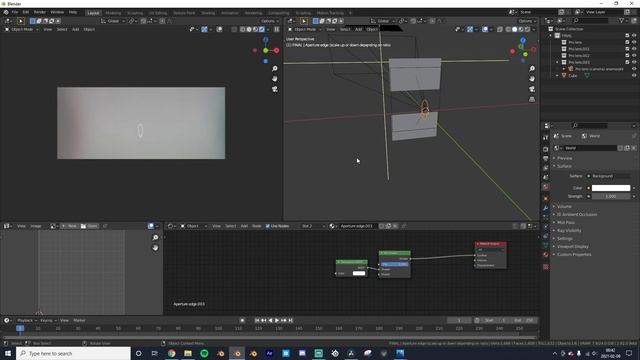640x360 pixels.
Task: Open the Options dropdown in left viewport
Action: coord(269,21)
